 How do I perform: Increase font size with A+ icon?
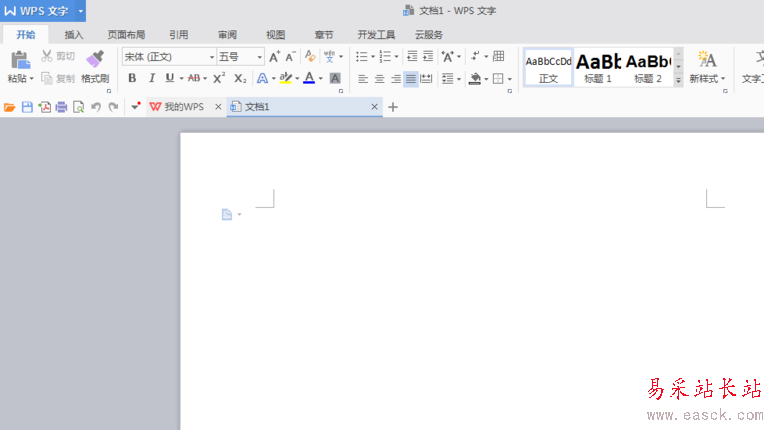point(274,56)
